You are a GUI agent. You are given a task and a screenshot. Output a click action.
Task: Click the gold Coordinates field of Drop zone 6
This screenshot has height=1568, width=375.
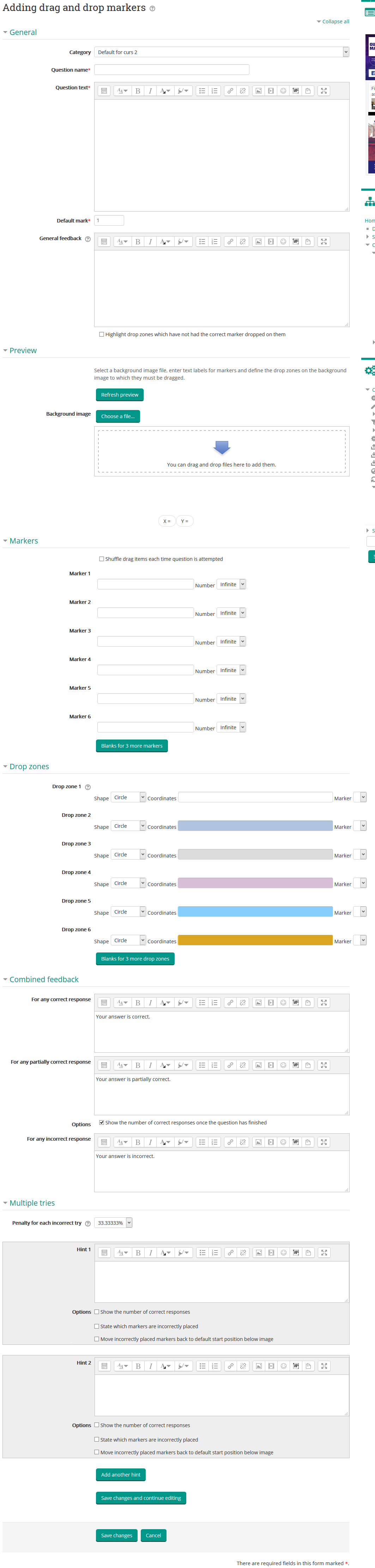click(255, 940)
